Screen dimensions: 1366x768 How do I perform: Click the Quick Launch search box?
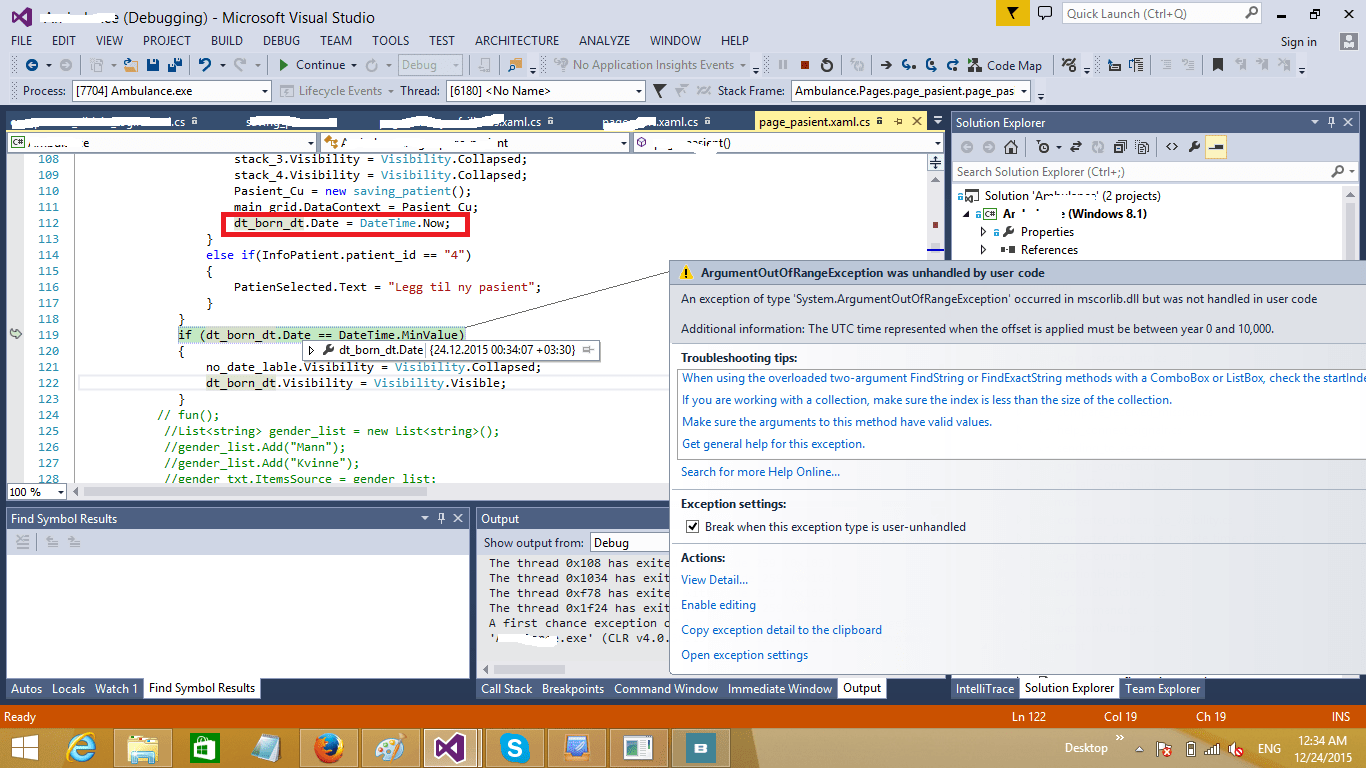pyautogui.click(x=1161, y=14)
